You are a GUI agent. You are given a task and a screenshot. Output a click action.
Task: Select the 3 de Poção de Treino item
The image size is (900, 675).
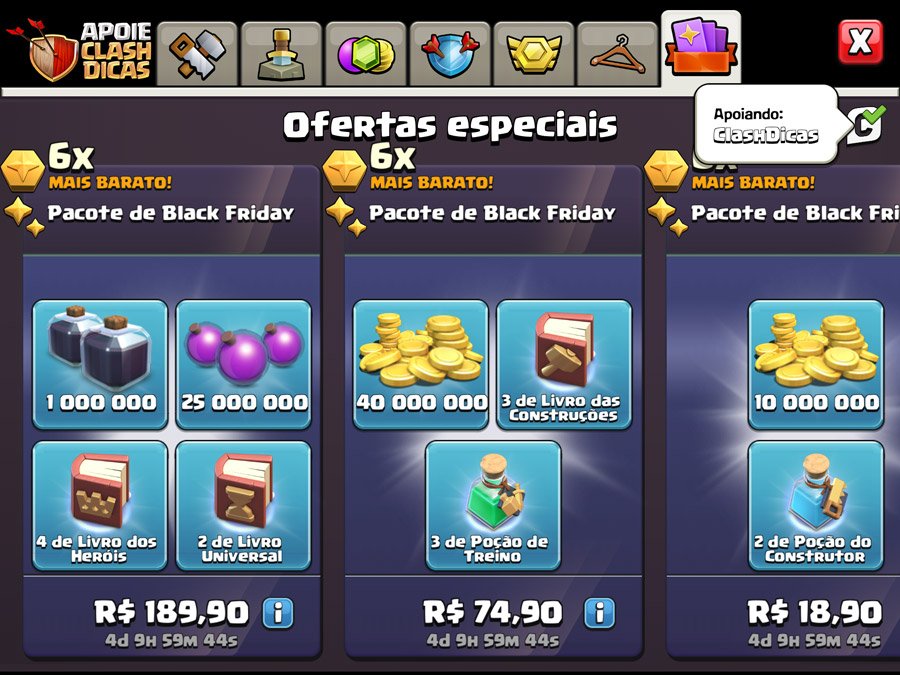[493, 506]
